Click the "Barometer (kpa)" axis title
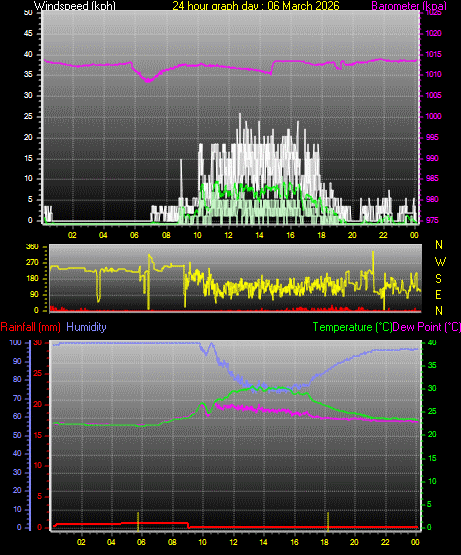461x555 pixels. coord(409,6)
